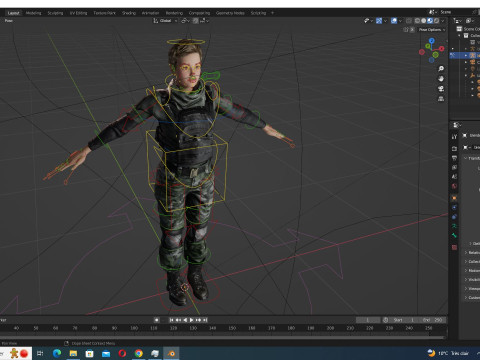Open the viewport object visibility dropdown
Viewport: 480px width, 360px height.
coord(368,21)
